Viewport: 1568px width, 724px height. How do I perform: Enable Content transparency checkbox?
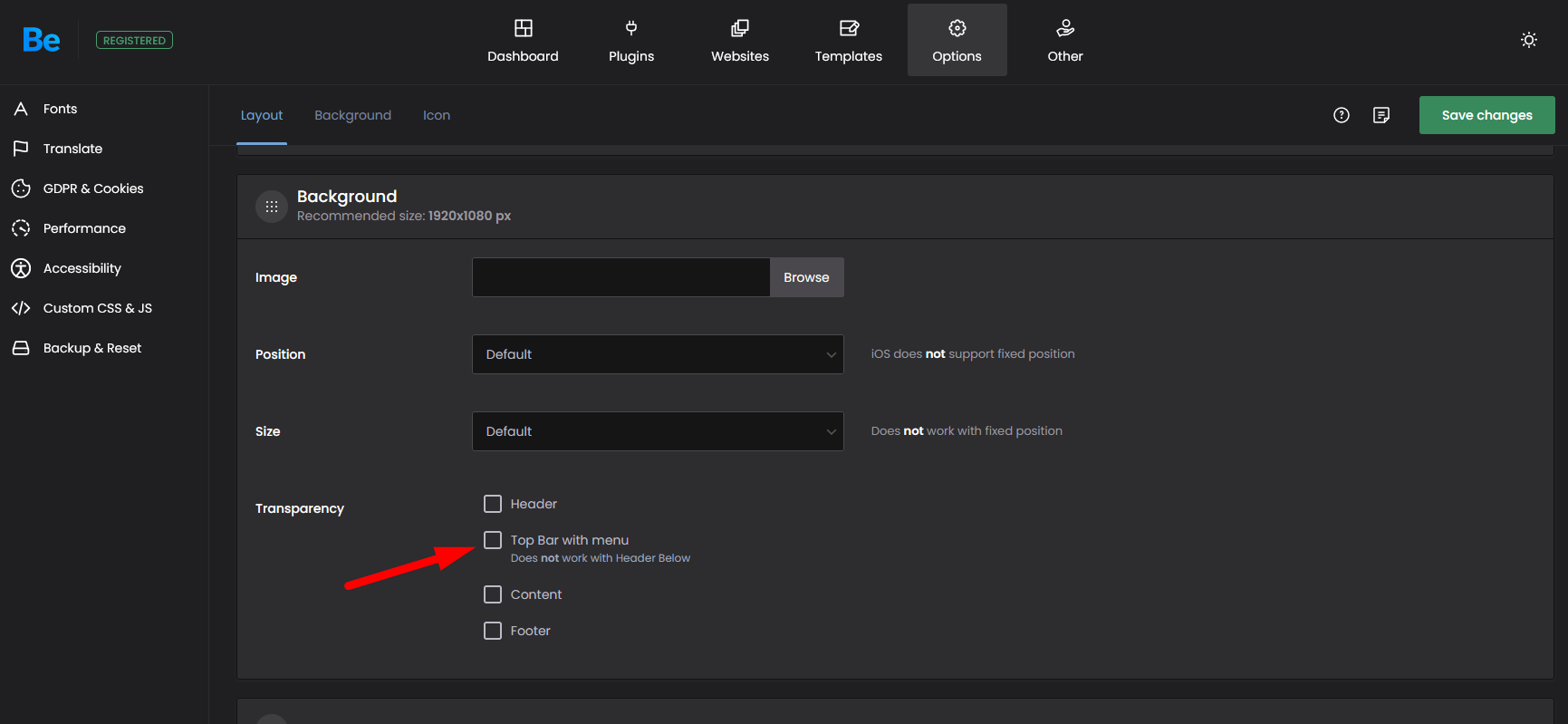[493, 594]
